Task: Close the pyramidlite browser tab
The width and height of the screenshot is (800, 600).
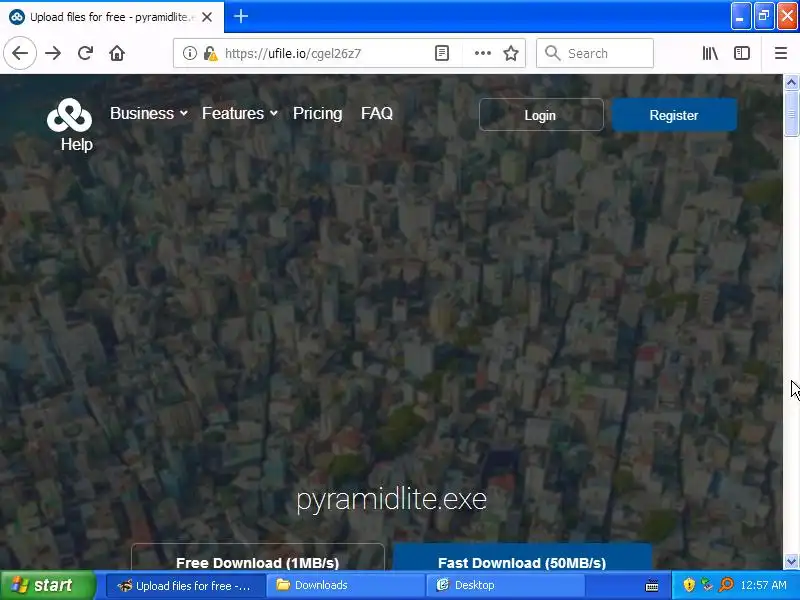Action: click(207, 17)
